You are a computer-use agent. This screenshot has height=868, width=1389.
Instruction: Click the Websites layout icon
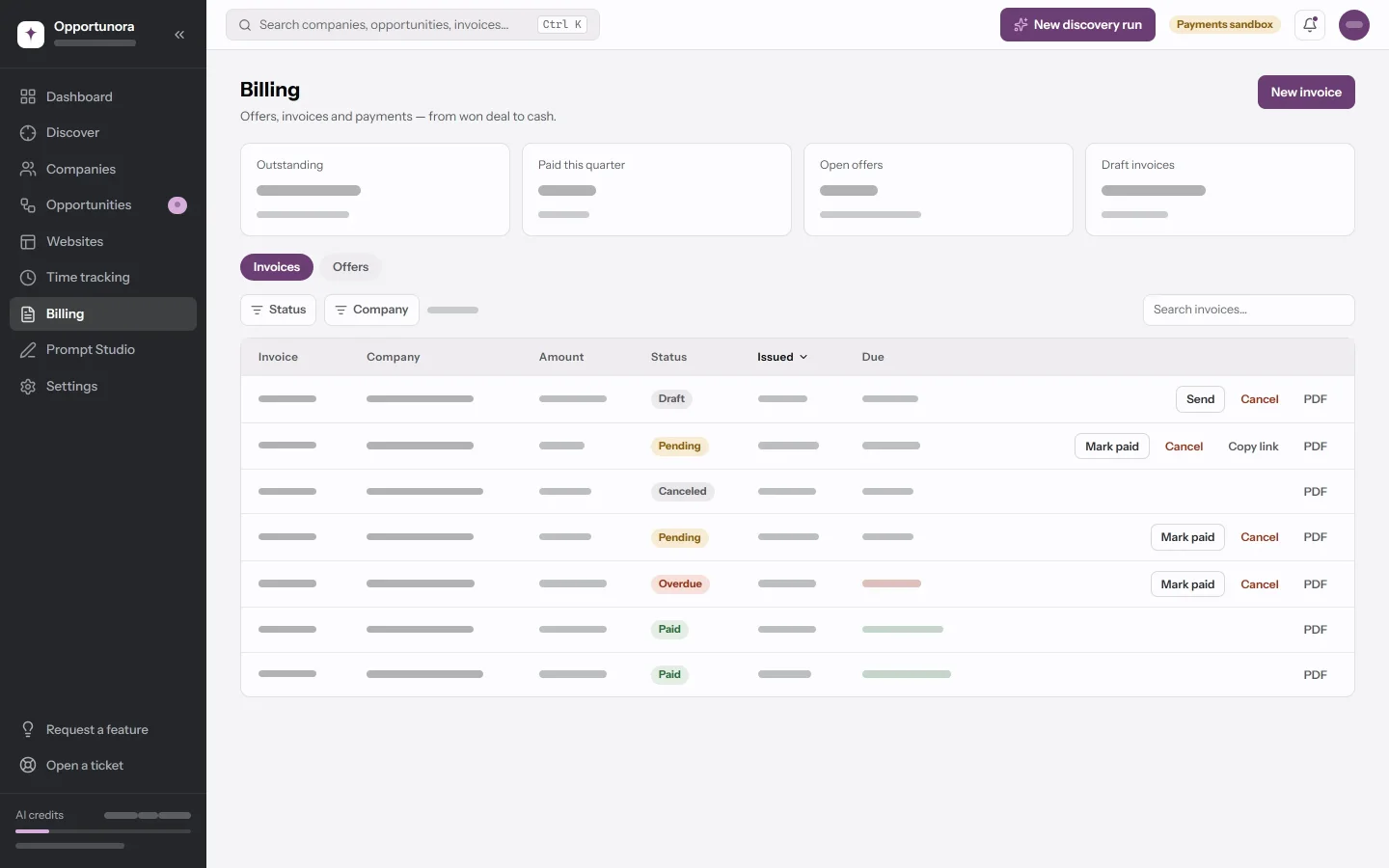28,241
